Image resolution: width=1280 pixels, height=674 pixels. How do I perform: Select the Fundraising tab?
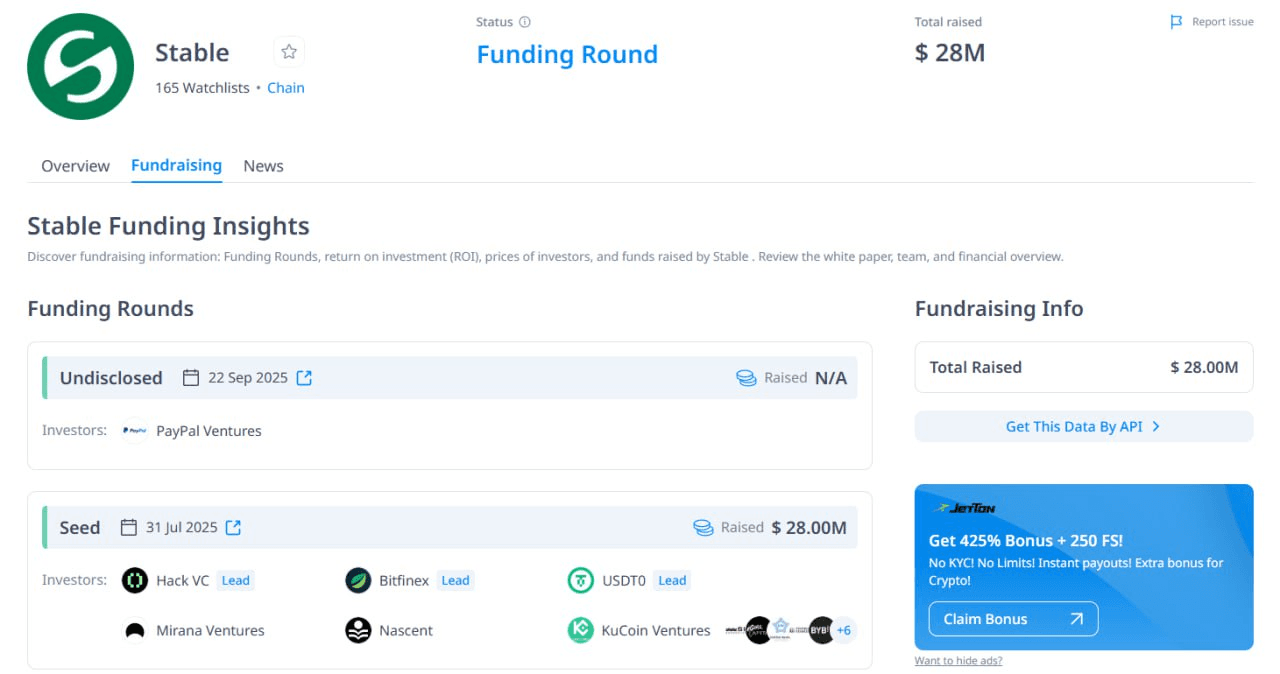point(176,166)
